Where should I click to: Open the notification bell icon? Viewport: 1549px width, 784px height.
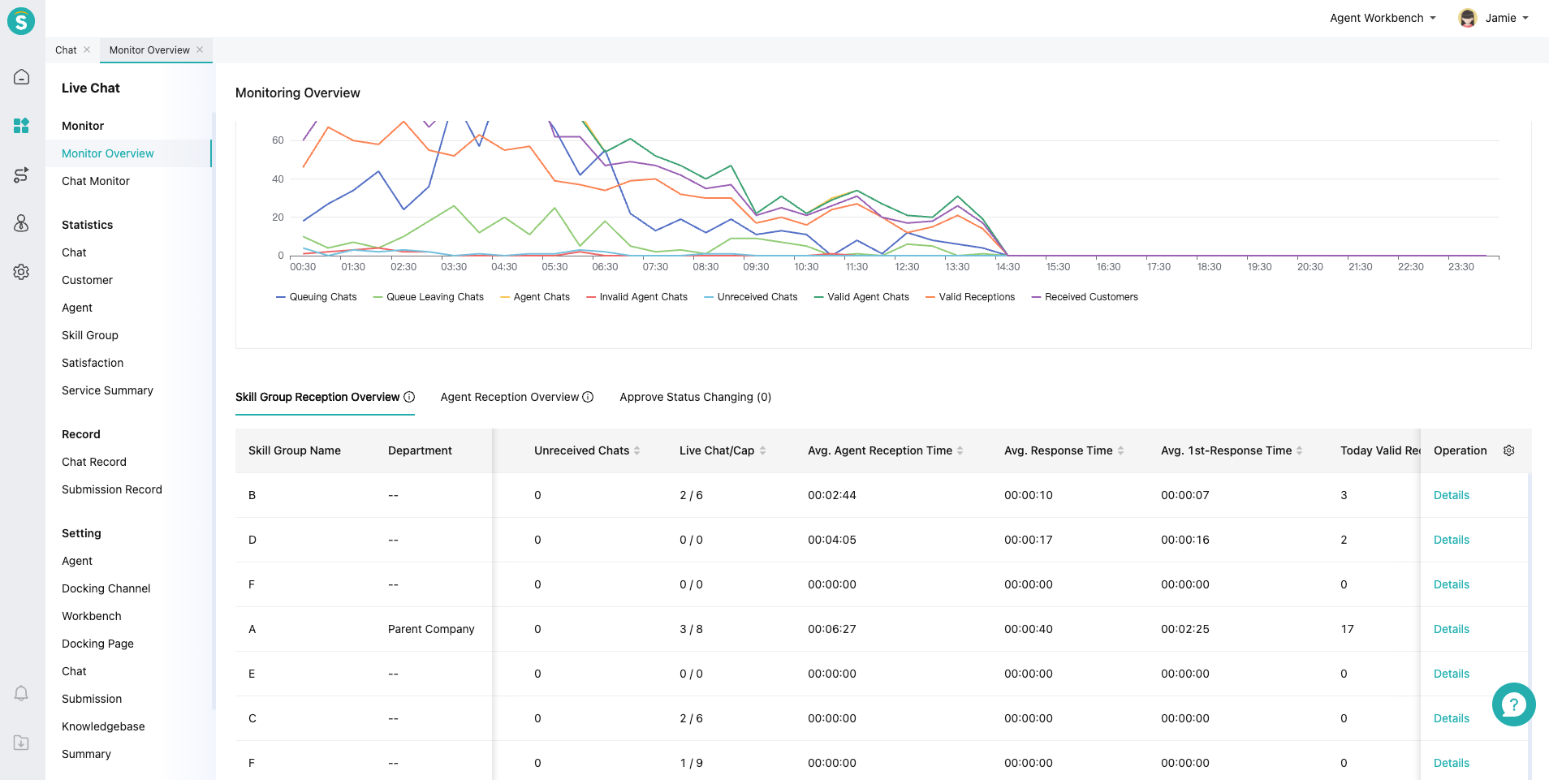pos(21,693)
